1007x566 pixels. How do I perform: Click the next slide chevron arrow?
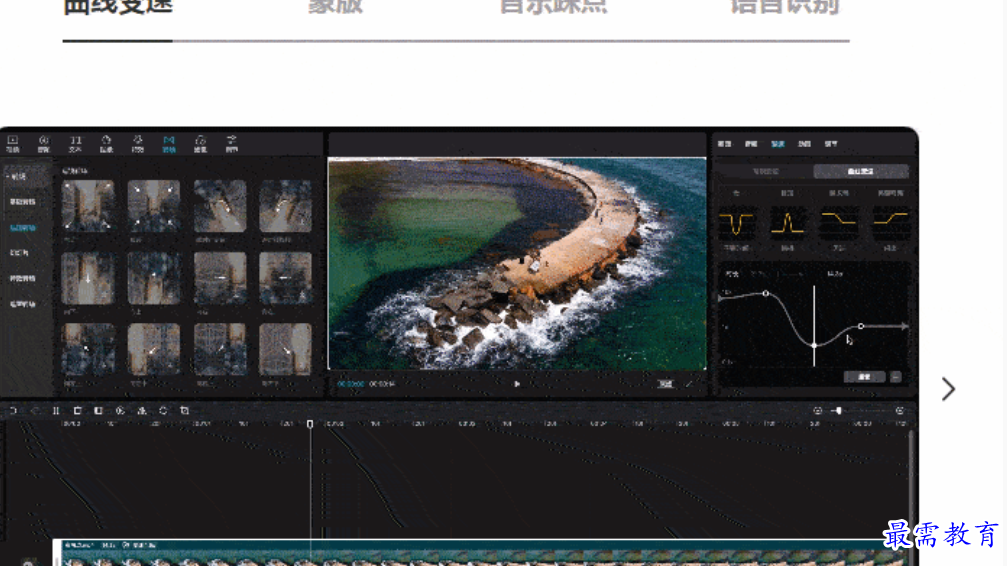(x=949, y=389)
